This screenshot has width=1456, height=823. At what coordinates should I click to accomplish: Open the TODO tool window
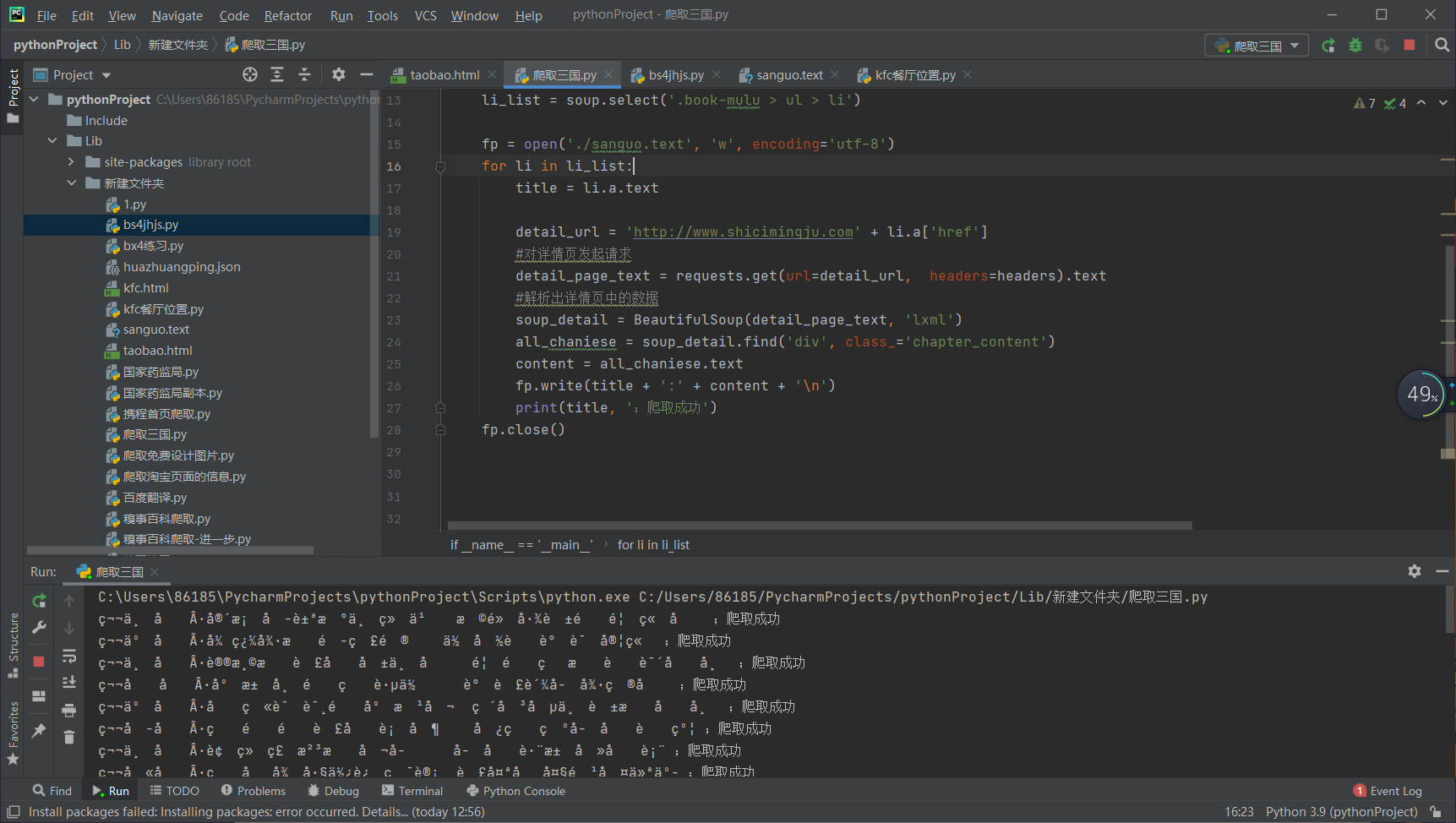tap(174, 791)
